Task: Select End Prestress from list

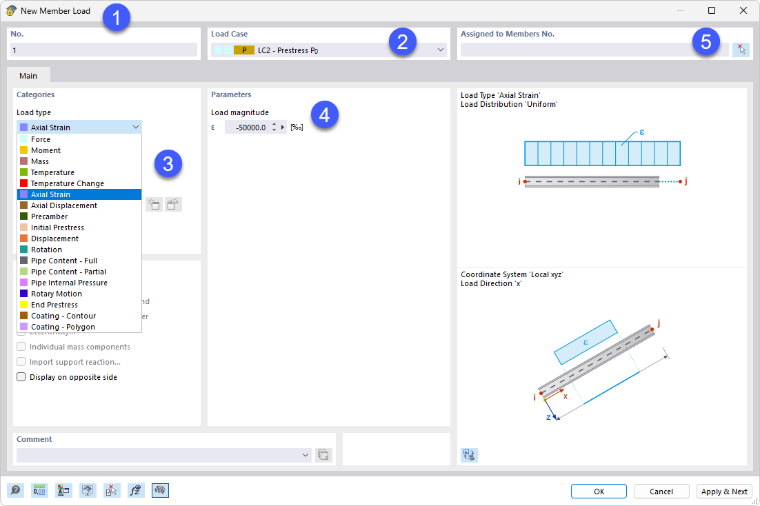Action: [x=79, y=305]
